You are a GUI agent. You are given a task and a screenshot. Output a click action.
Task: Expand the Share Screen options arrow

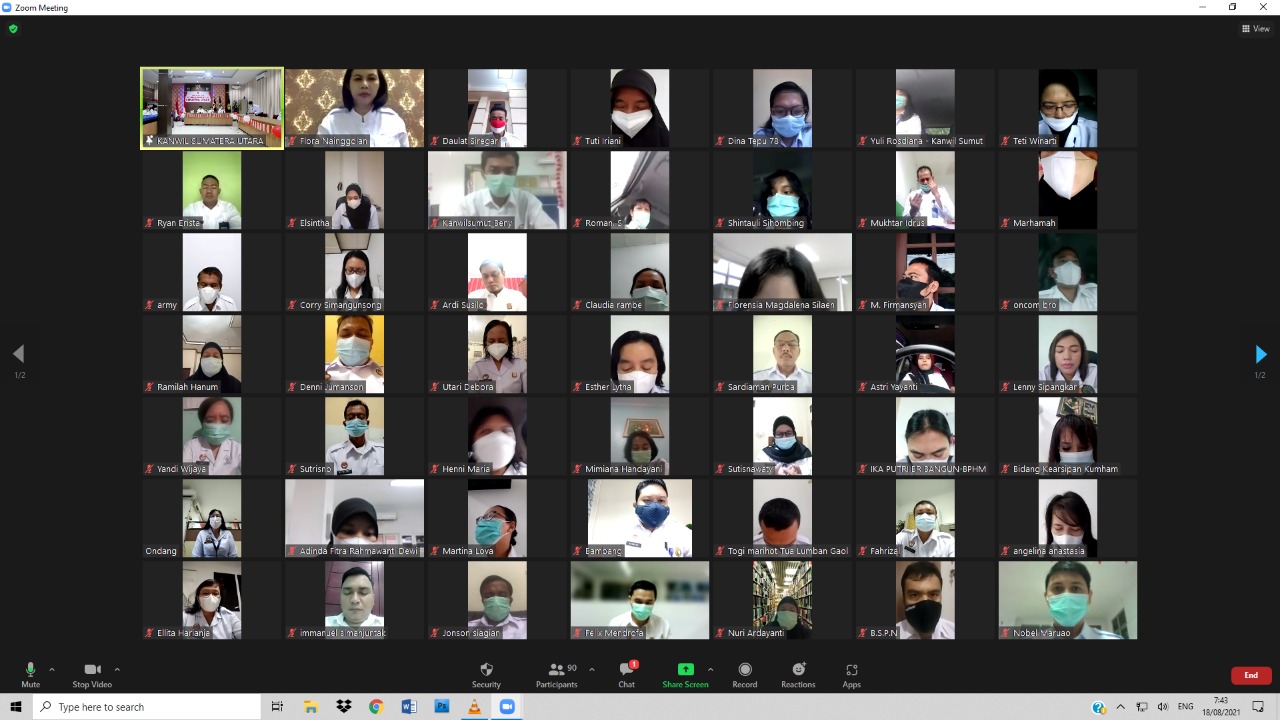(711, 670)
